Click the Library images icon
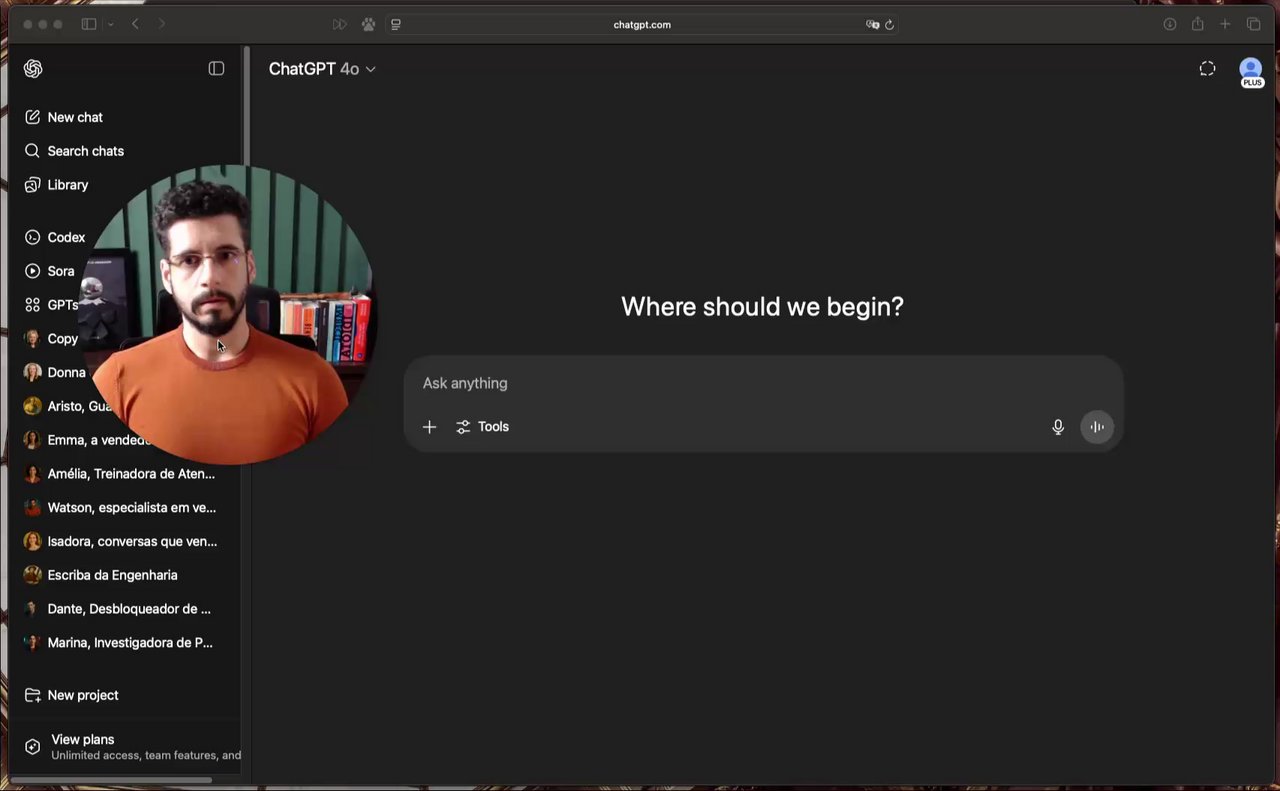Image resolution: width=1280 pixels, height=791 pixels. [33, 185]
